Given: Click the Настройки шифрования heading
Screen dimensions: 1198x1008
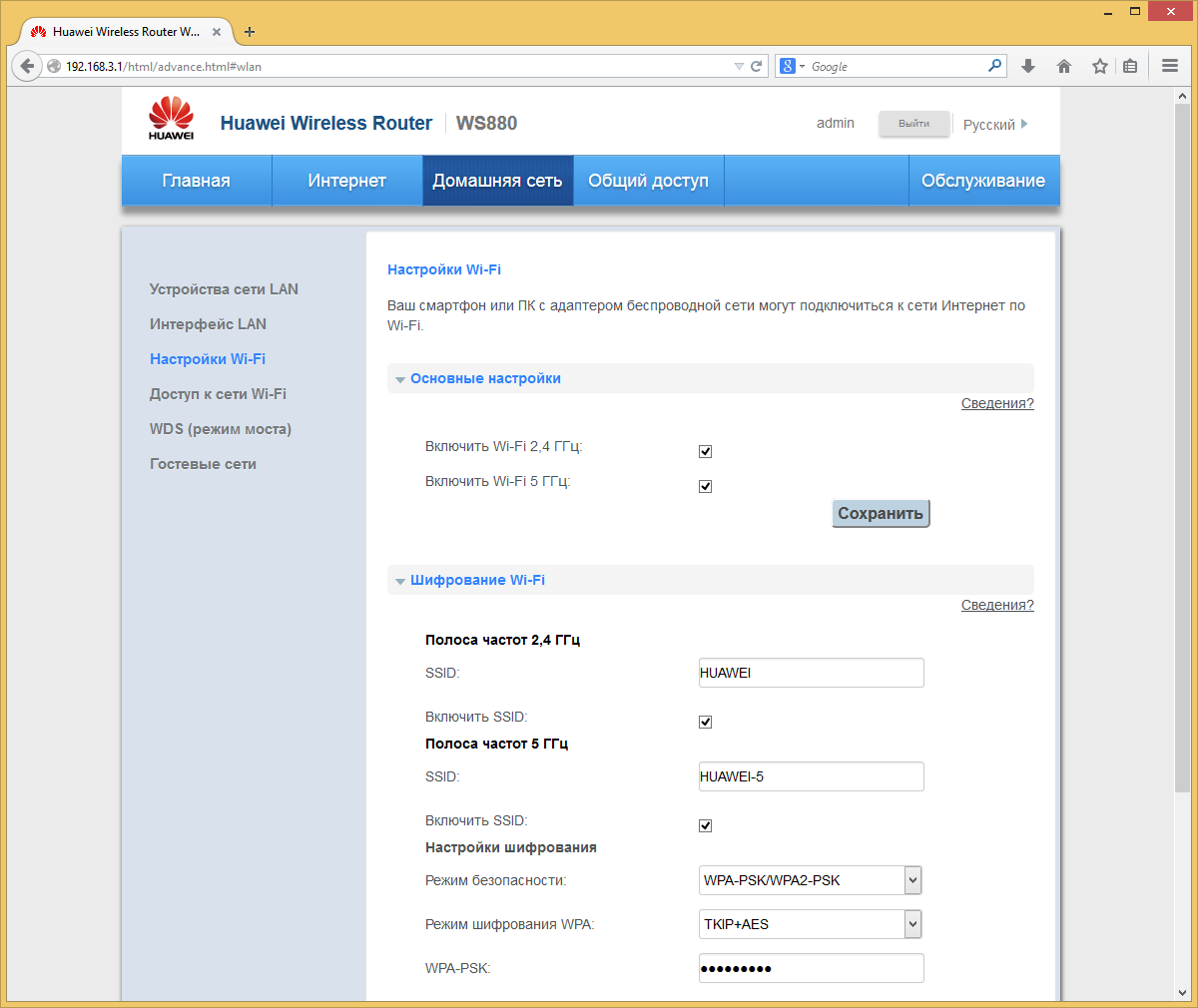Looking at the screenshot, I should [x=511, y=847].
